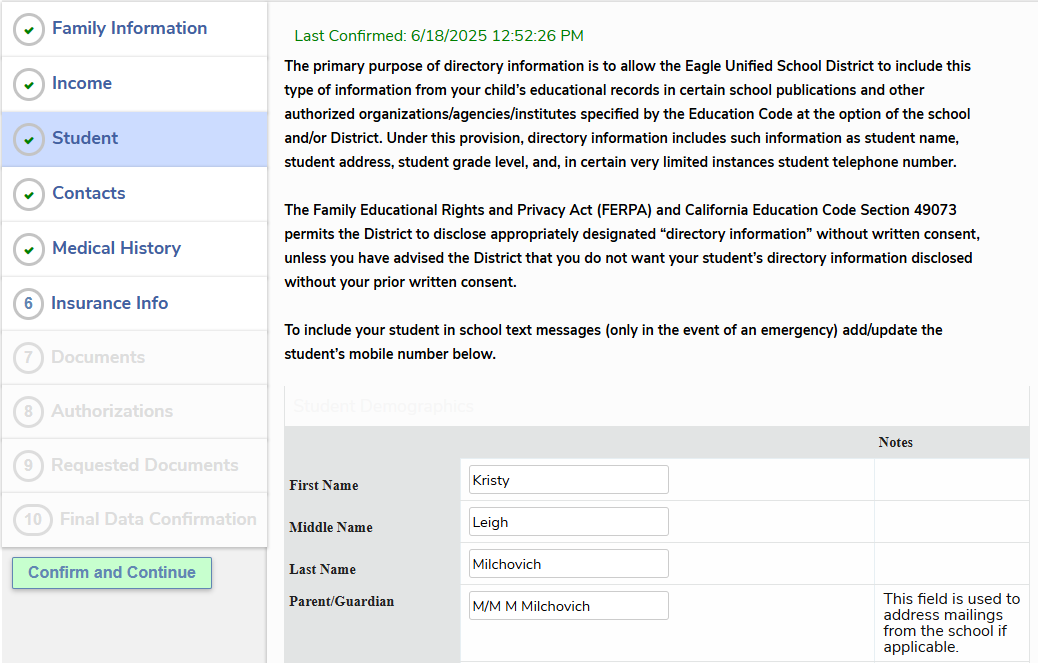Click the Parent/Guardian label
Screen dimensions: 1038x663
click(x=342, y=601)
